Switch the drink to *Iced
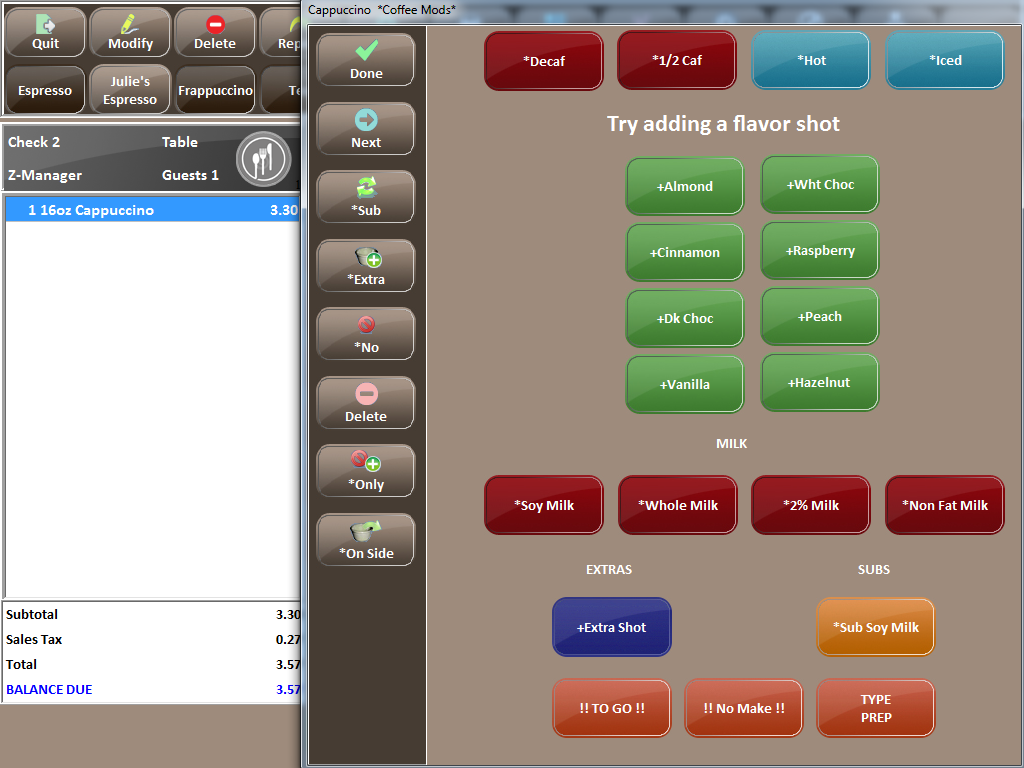This screenshot has height=768, width=1024. click(x=944, y=60)
